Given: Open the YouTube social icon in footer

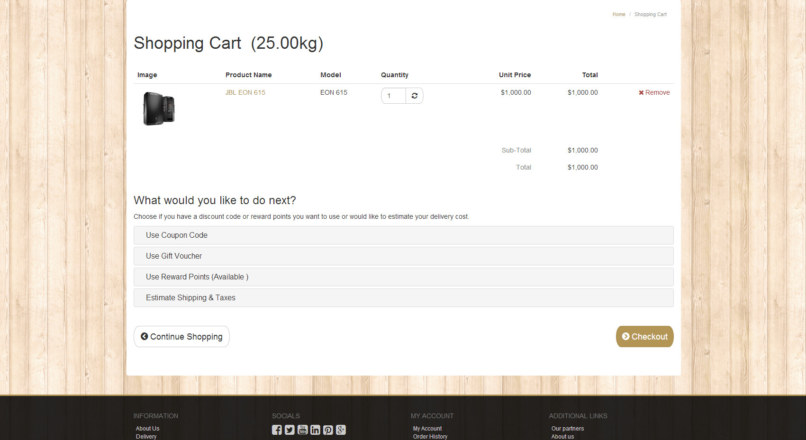Looking at the screenshot, I should 303,430.
